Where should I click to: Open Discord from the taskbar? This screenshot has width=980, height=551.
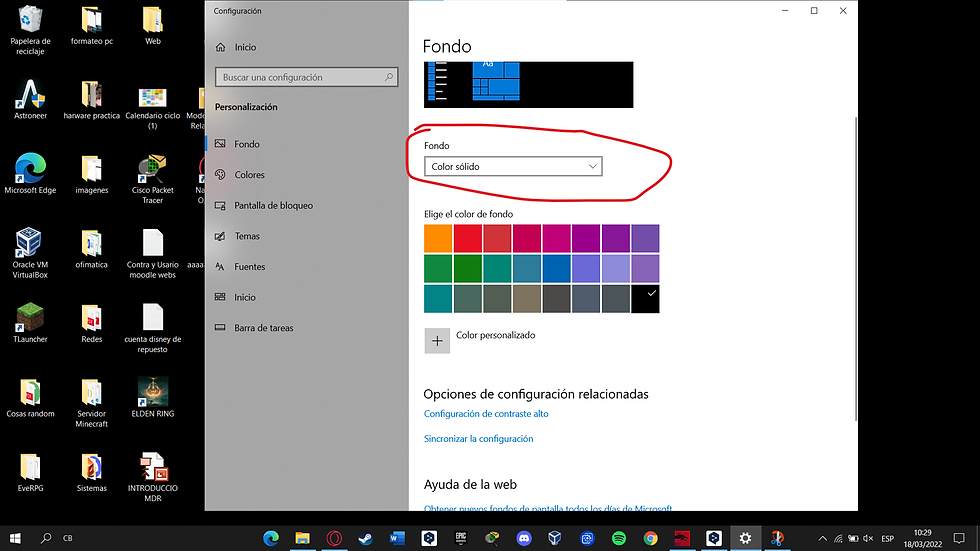coord(524,538)
